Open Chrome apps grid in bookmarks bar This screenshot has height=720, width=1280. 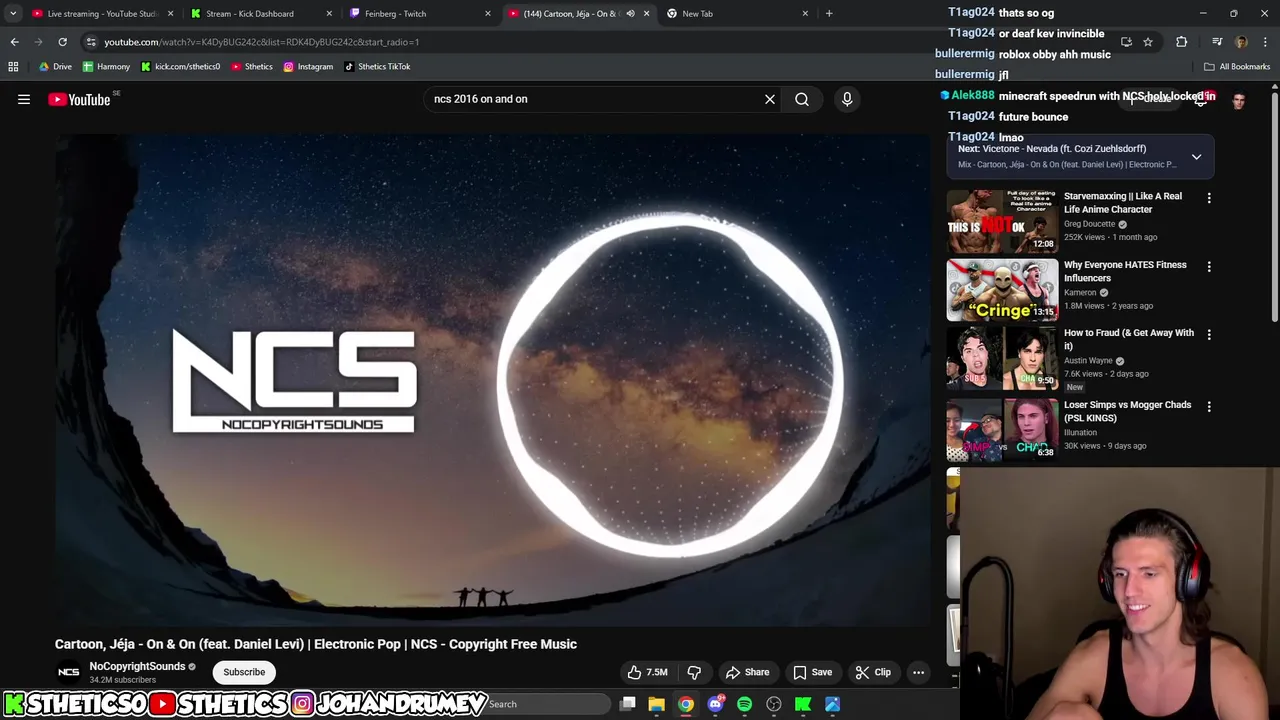click(x=13, y=67)
